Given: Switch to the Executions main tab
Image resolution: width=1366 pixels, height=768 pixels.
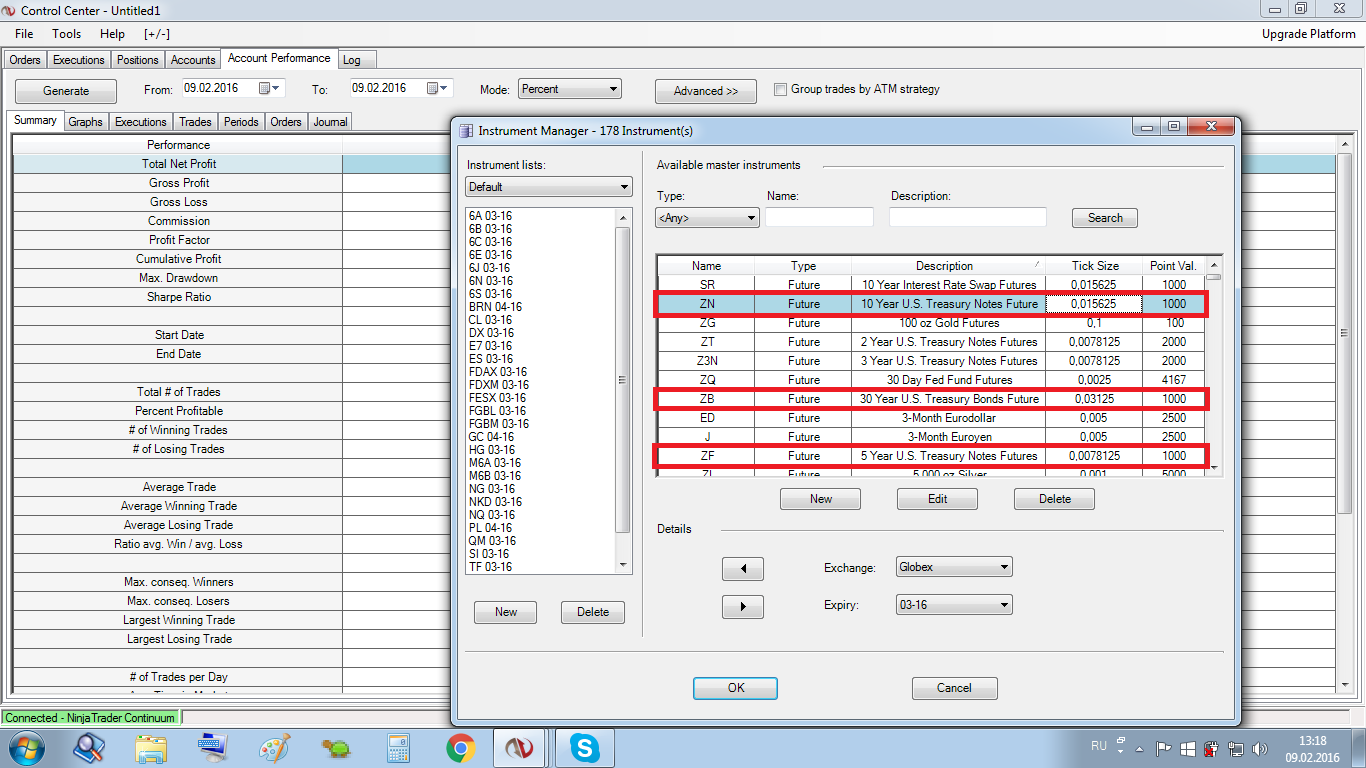Looking at the screenshot, I should click(79, 60).
